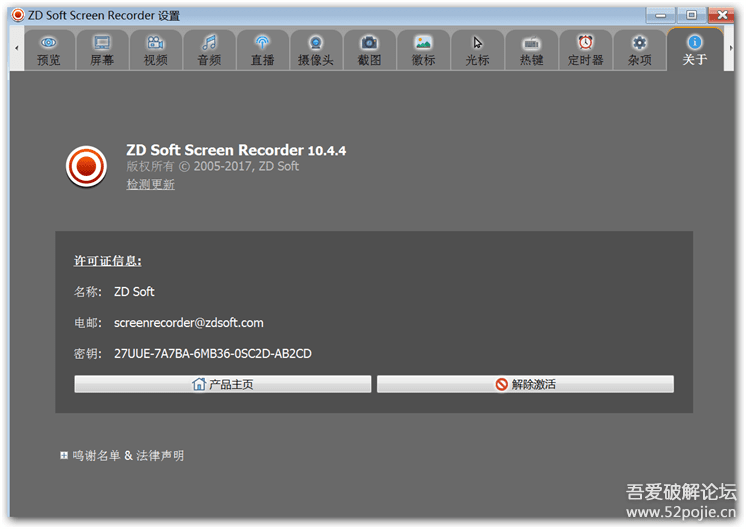
Task: Click the app icon in title bar
Action: (x=18, y=15)
